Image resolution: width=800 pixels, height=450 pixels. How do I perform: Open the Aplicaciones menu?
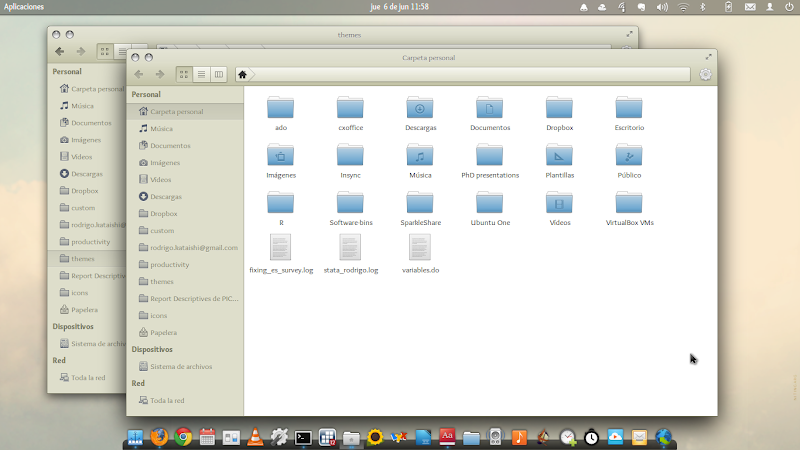click(24, 6)
